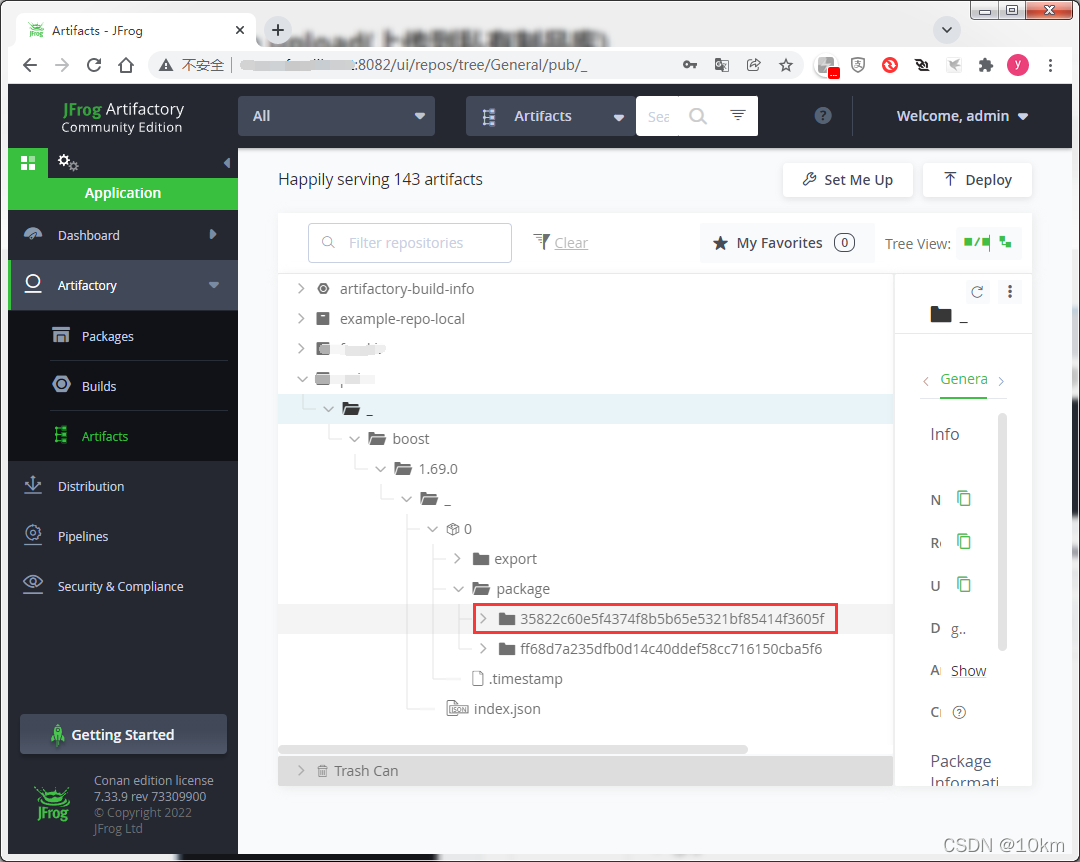Open the Artifacts search type dropdown

pyautogui.click(x=550, y=116)
